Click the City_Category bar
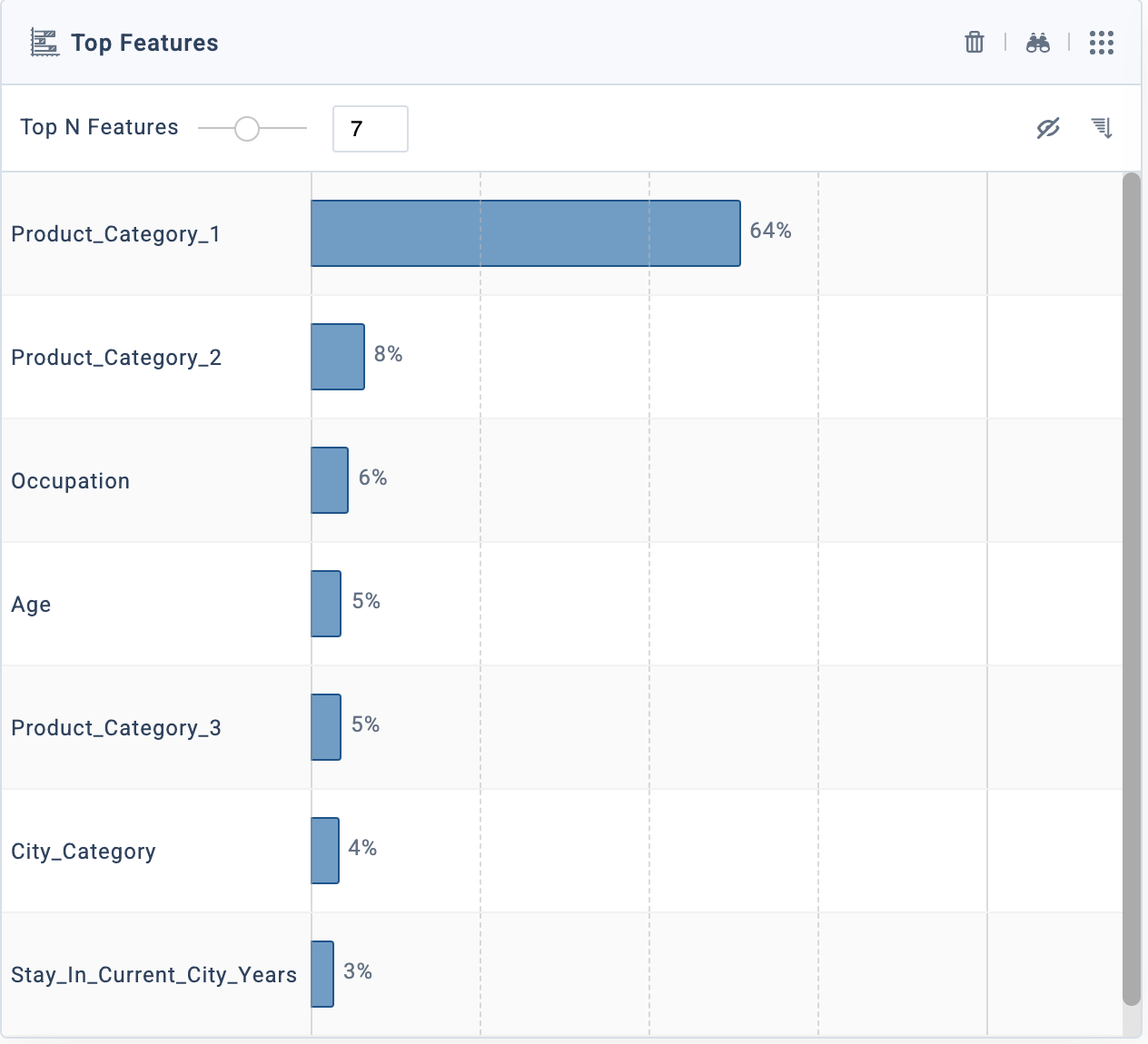Screen dimensions: 1148x1044 325,851
